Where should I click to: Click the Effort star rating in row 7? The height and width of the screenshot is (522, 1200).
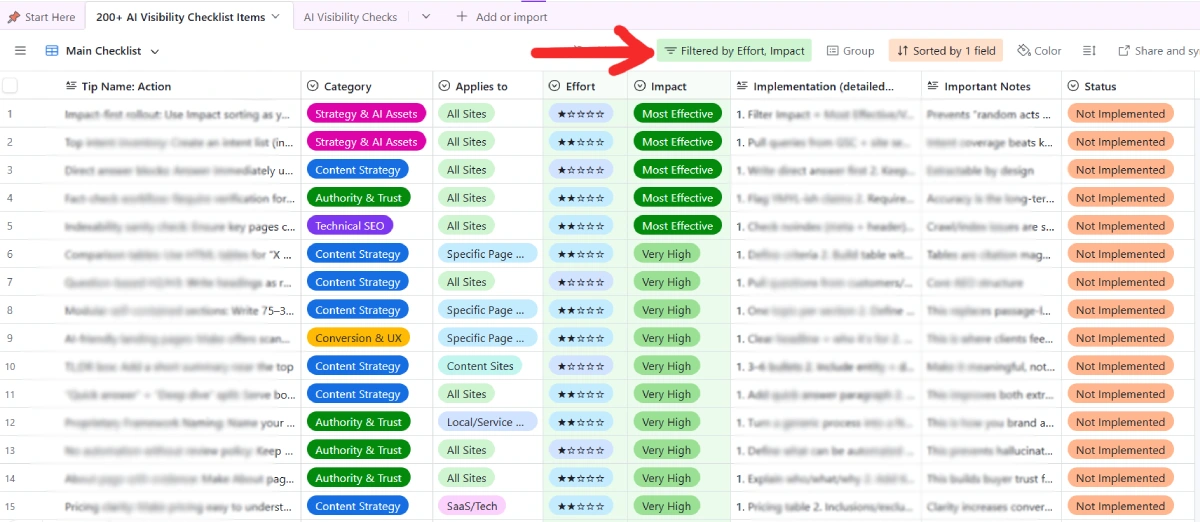click(581, 282)
